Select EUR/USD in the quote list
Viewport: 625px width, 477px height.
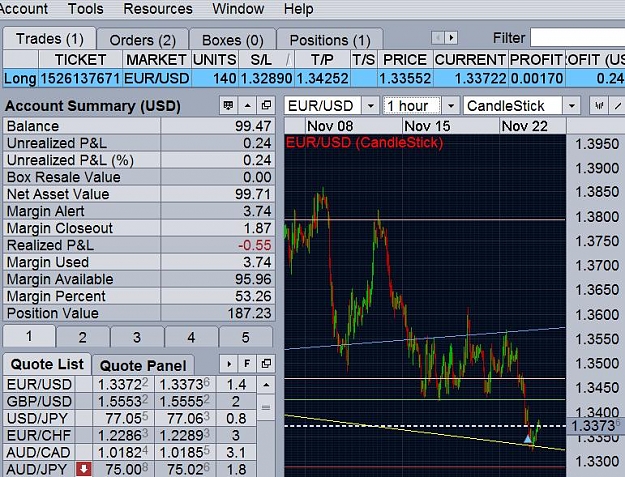coord(130,385)
